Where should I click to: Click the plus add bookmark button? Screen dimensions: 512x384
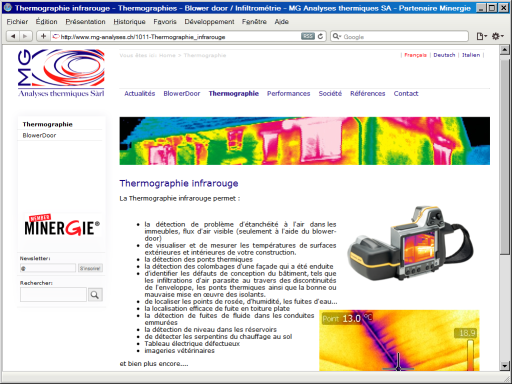point(43,36)
